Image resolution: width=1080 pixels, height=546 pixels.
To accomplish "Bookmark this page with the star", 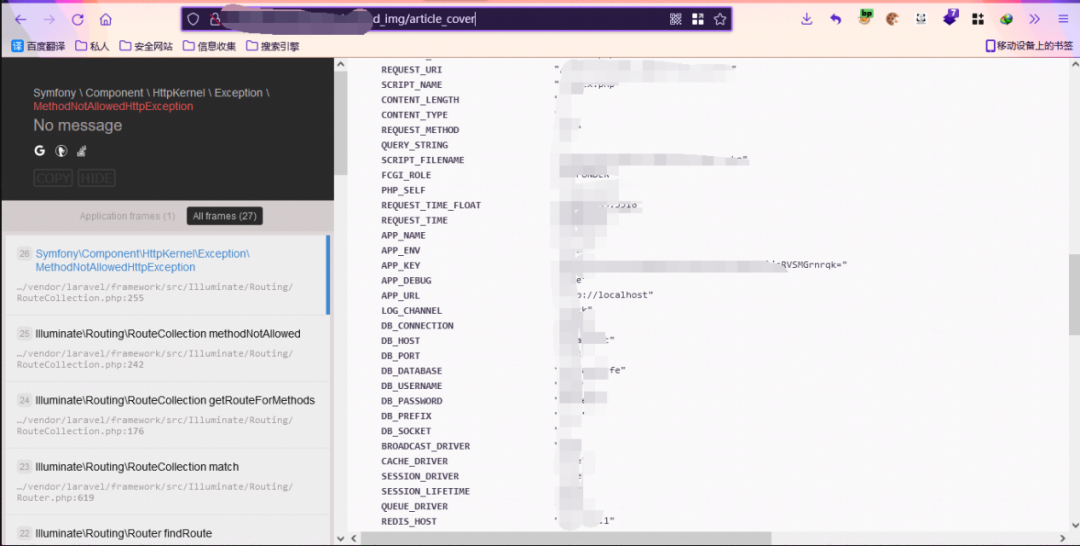I will [x=720, y=19].
